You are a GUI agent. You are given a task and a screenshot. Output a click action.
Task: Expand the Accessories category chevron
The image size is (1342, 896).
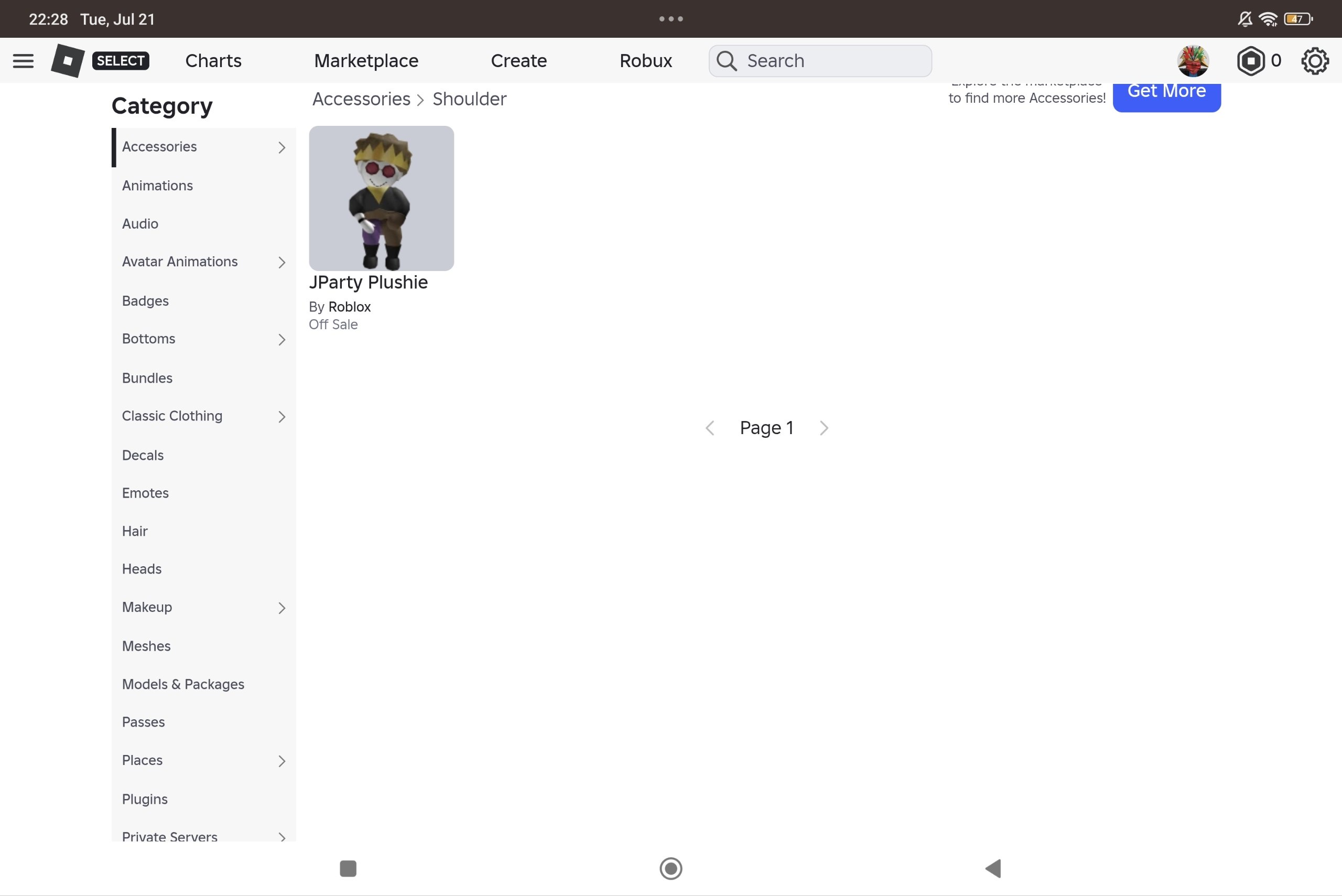282,147
